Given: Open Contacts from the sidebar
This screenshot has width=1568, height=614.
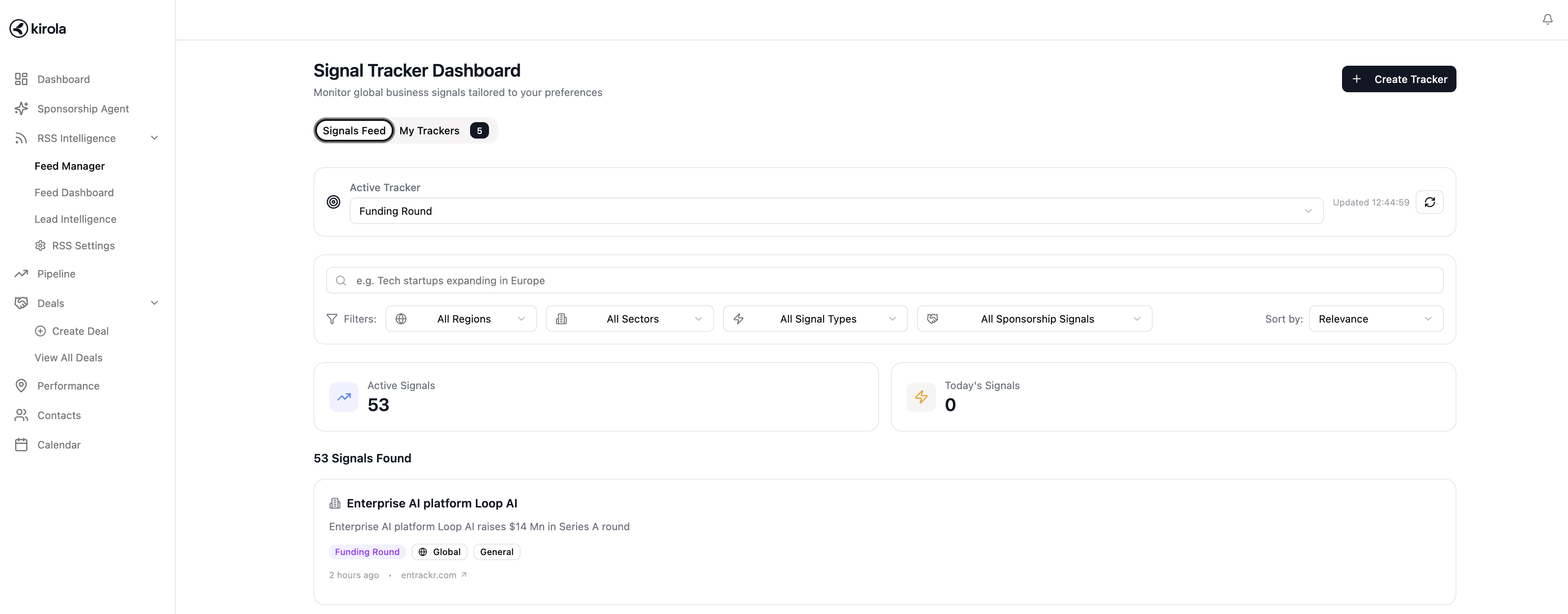Looking at the screenshot, I should point(58,415).
